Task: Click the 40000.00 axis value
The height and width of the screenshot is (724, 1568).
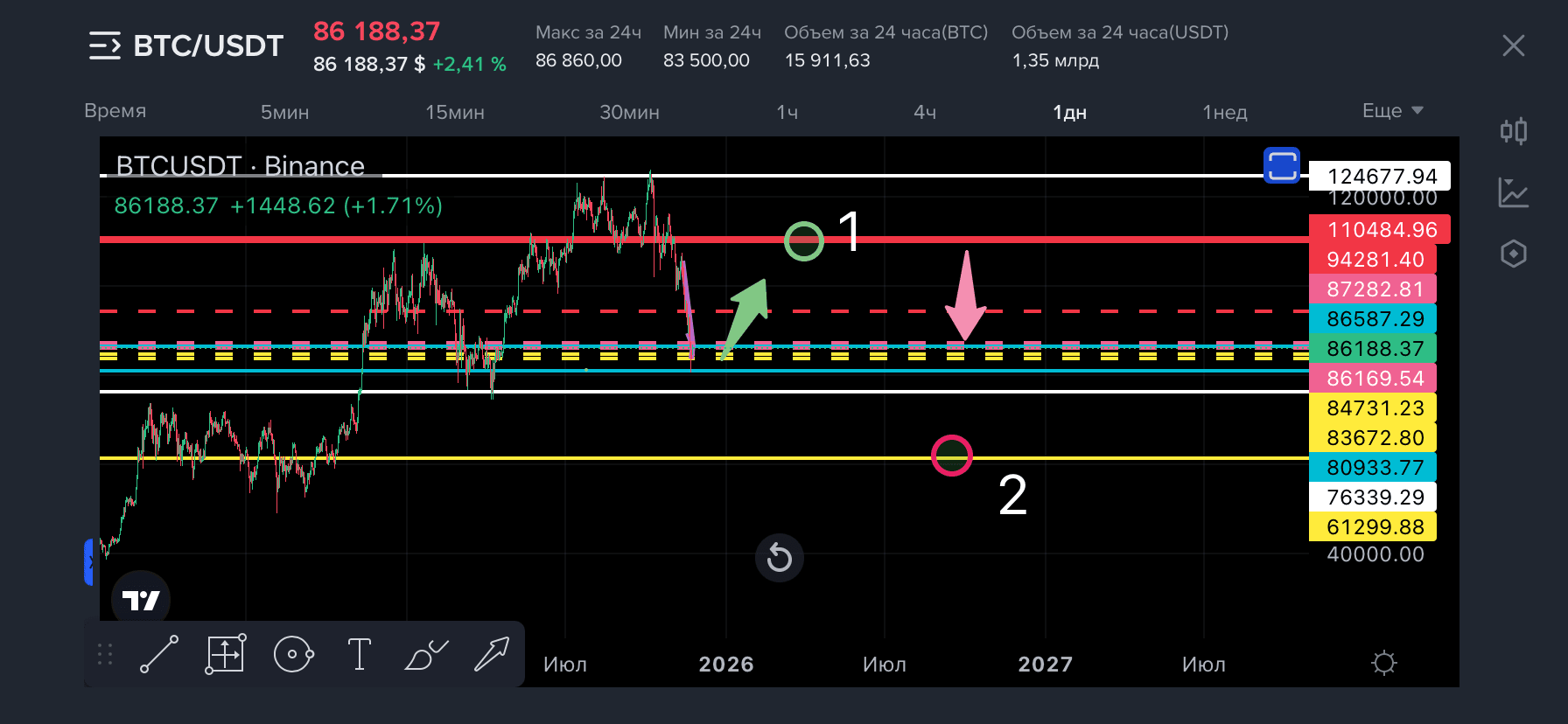Action: (1375, 553)
